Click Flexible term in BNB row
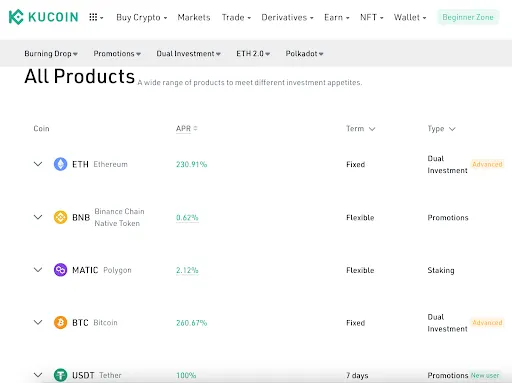 coord(360,218)
